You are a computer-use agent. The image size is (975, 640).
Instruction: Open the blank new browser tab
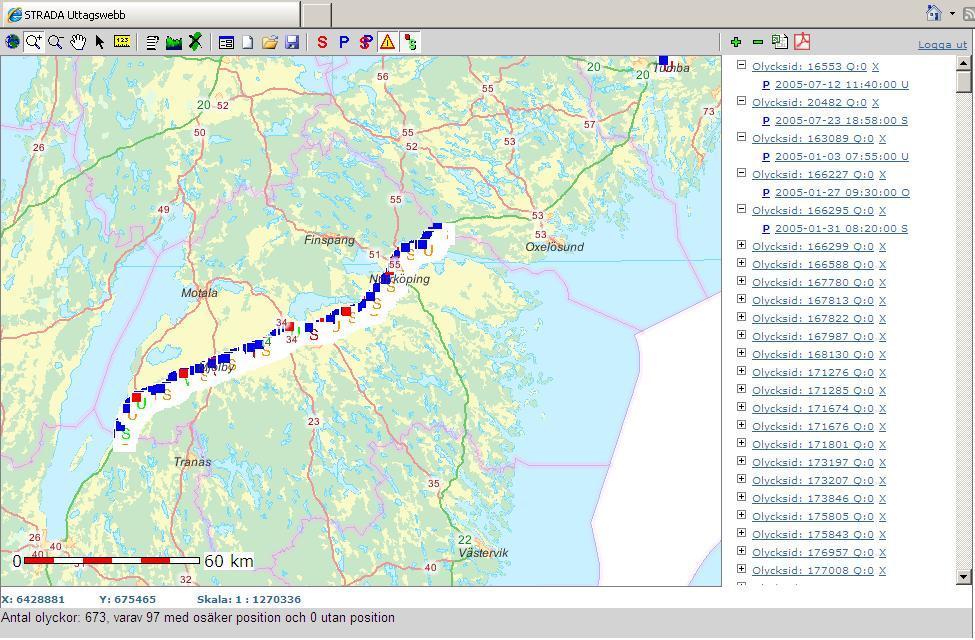pyautogui.click(x=316, y=14)
